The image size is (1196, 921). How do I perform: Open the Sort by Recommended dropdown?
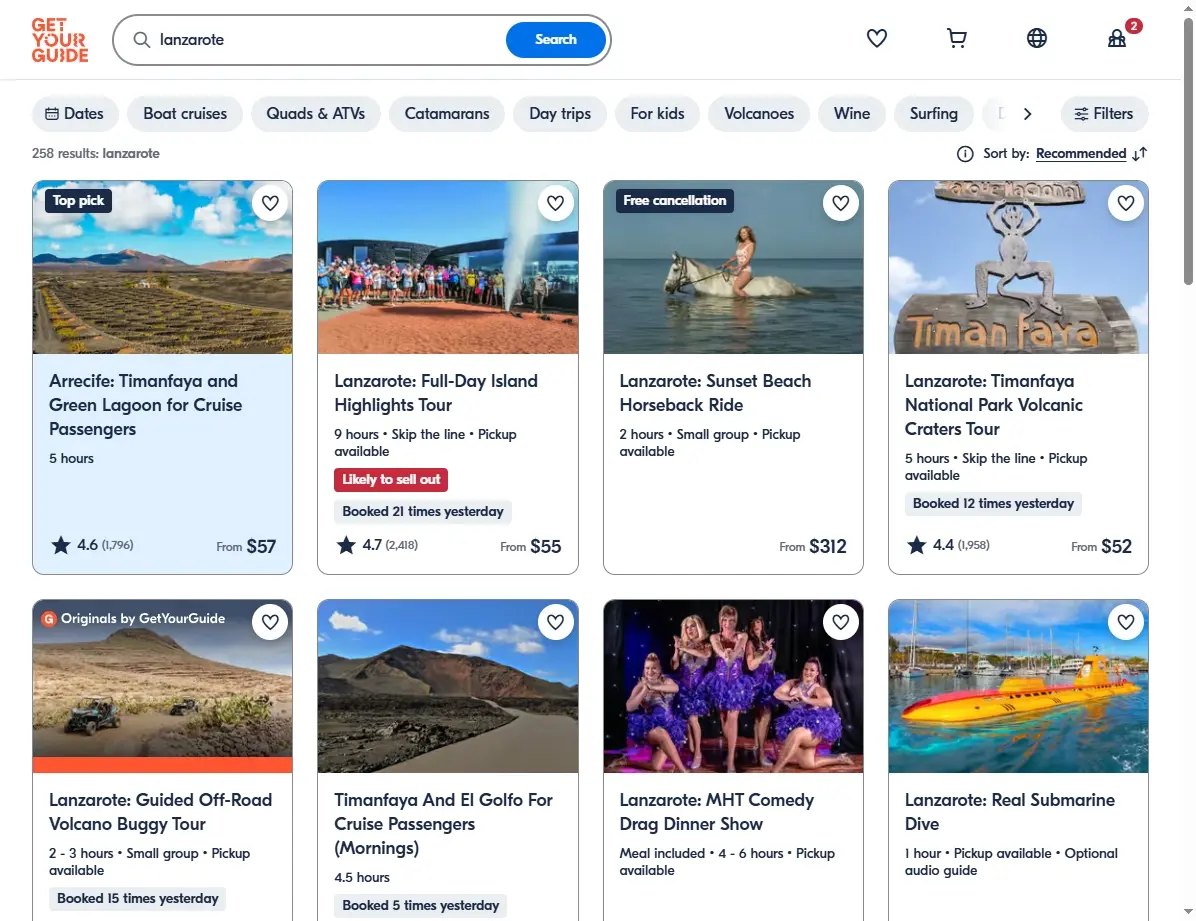(x=1081, y=153)
